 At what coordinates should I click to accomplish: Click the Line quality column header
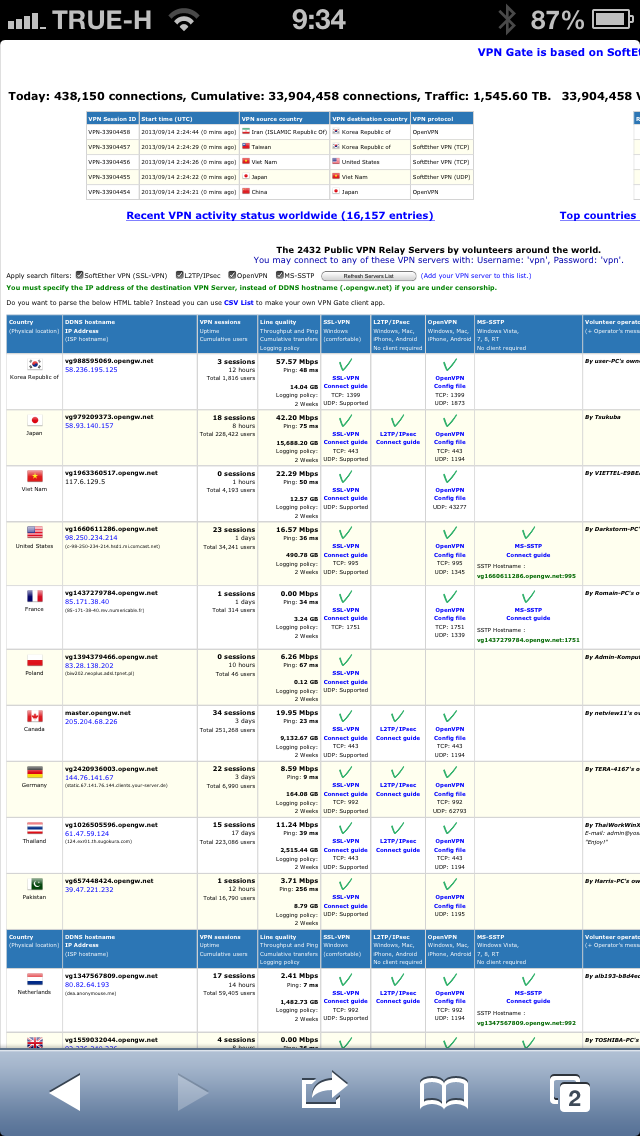point(288,333)
